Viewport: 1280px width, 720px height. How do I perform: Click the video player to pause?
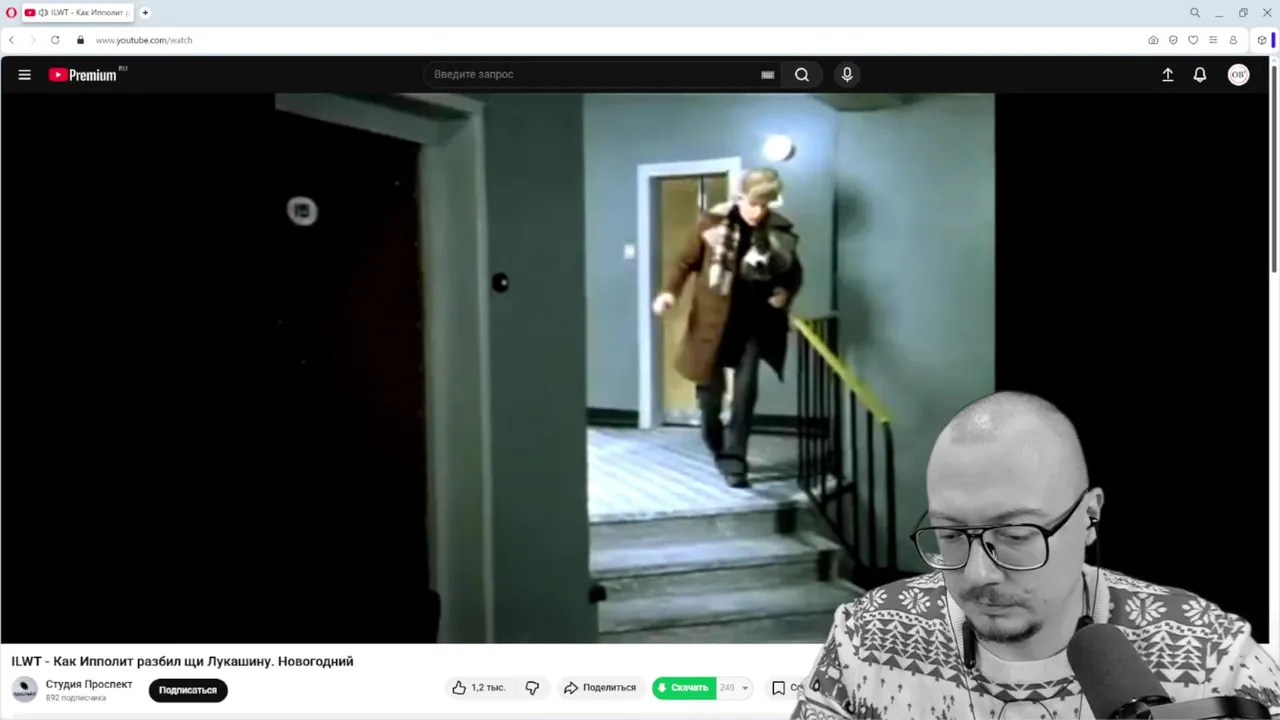(635, 368)
